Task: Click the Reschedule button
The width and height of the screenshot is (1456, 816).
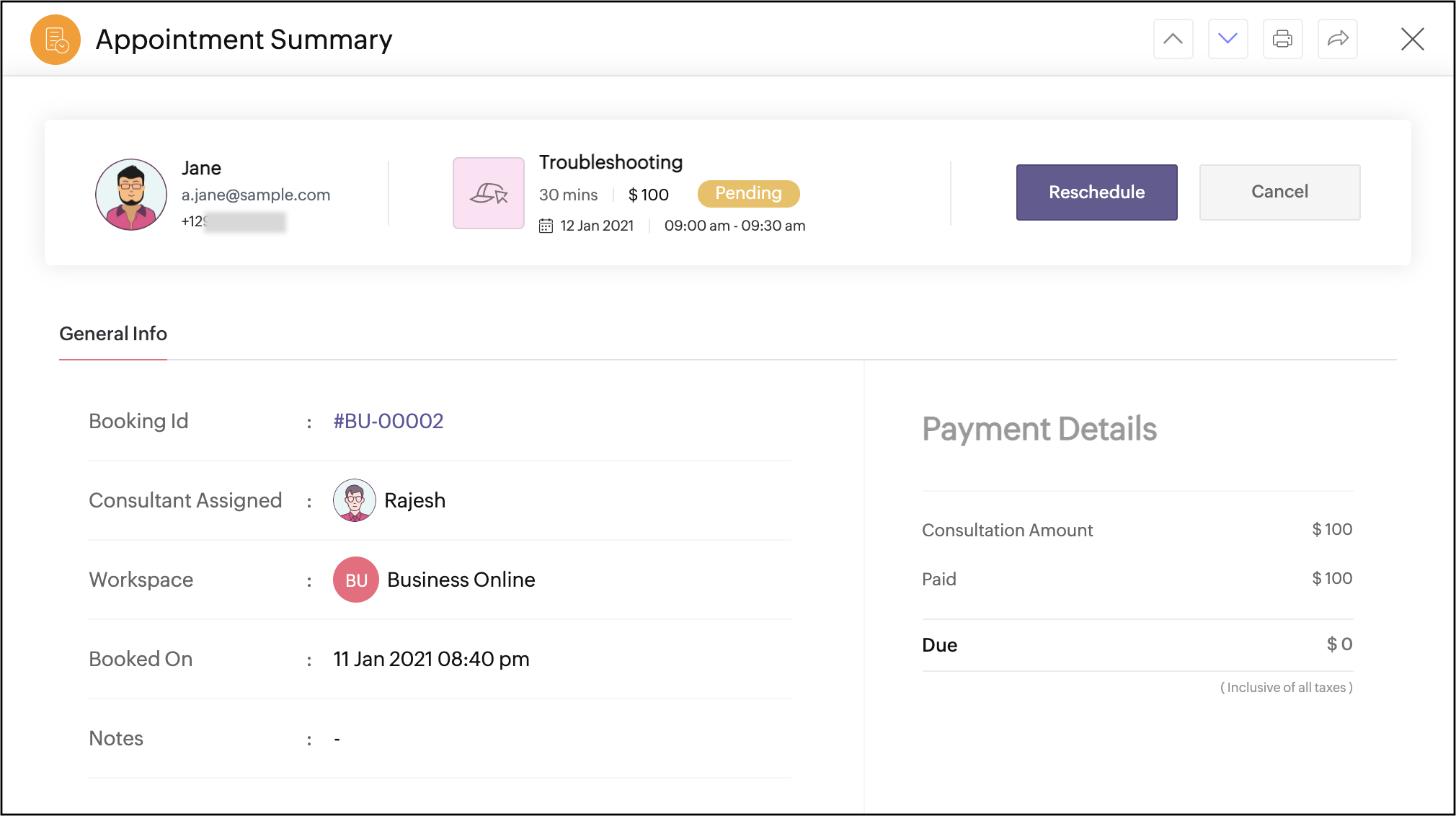Action: pyautogui.click(x=1096, y=192)
